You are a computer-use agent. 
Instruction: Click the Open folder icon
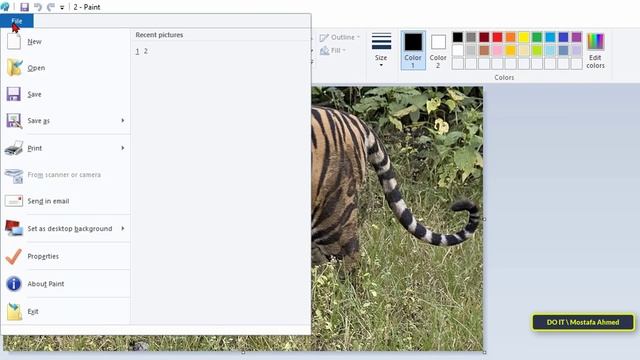(x=14, y=68)
